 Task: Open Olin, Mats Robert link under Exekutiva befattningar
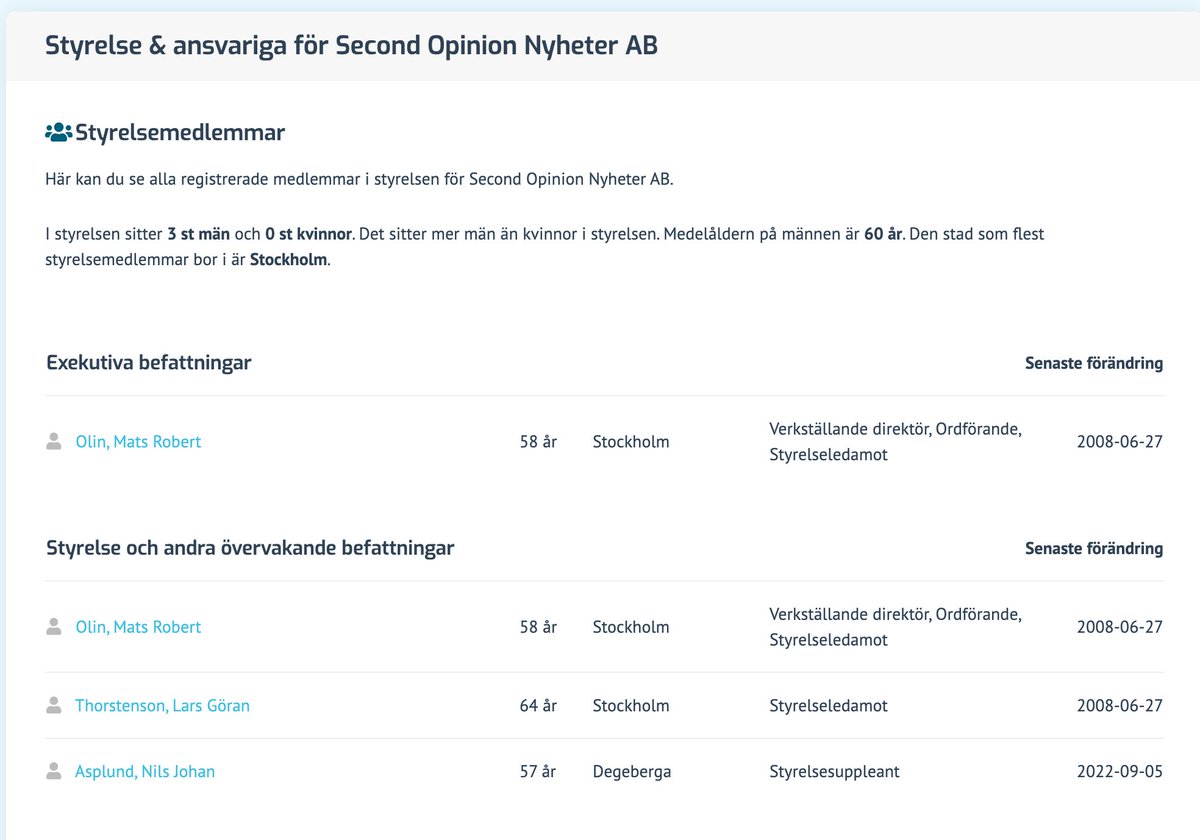(138, 441)
